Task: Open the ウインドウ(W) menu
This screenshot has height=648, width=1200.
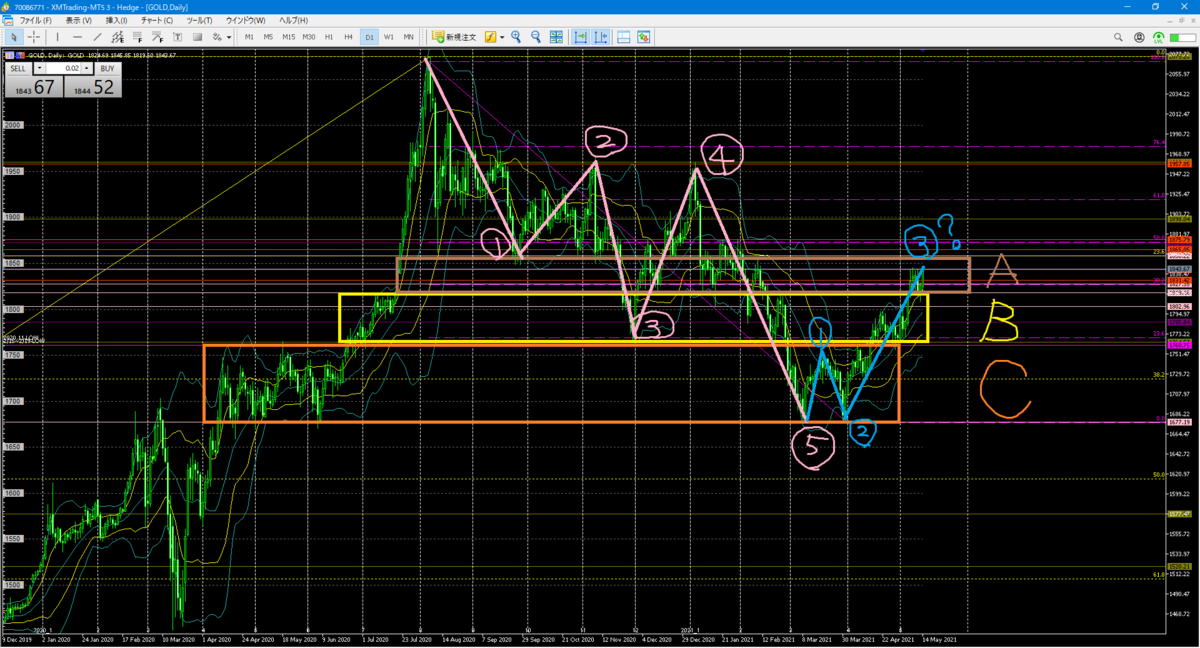Action: (245, 20)
